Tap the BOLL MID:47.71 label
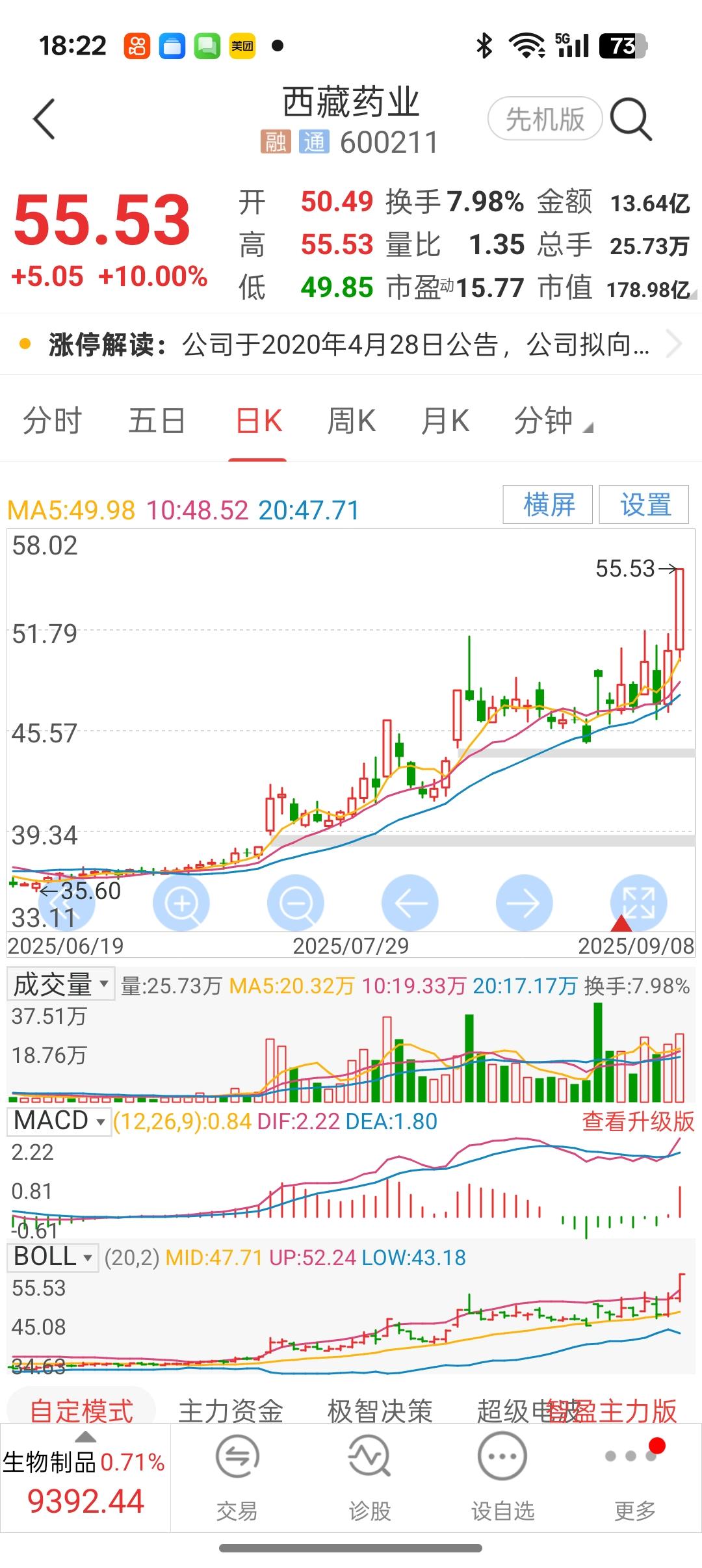The height and width of the screenshot is (1568, 702). coord(214,1257)
